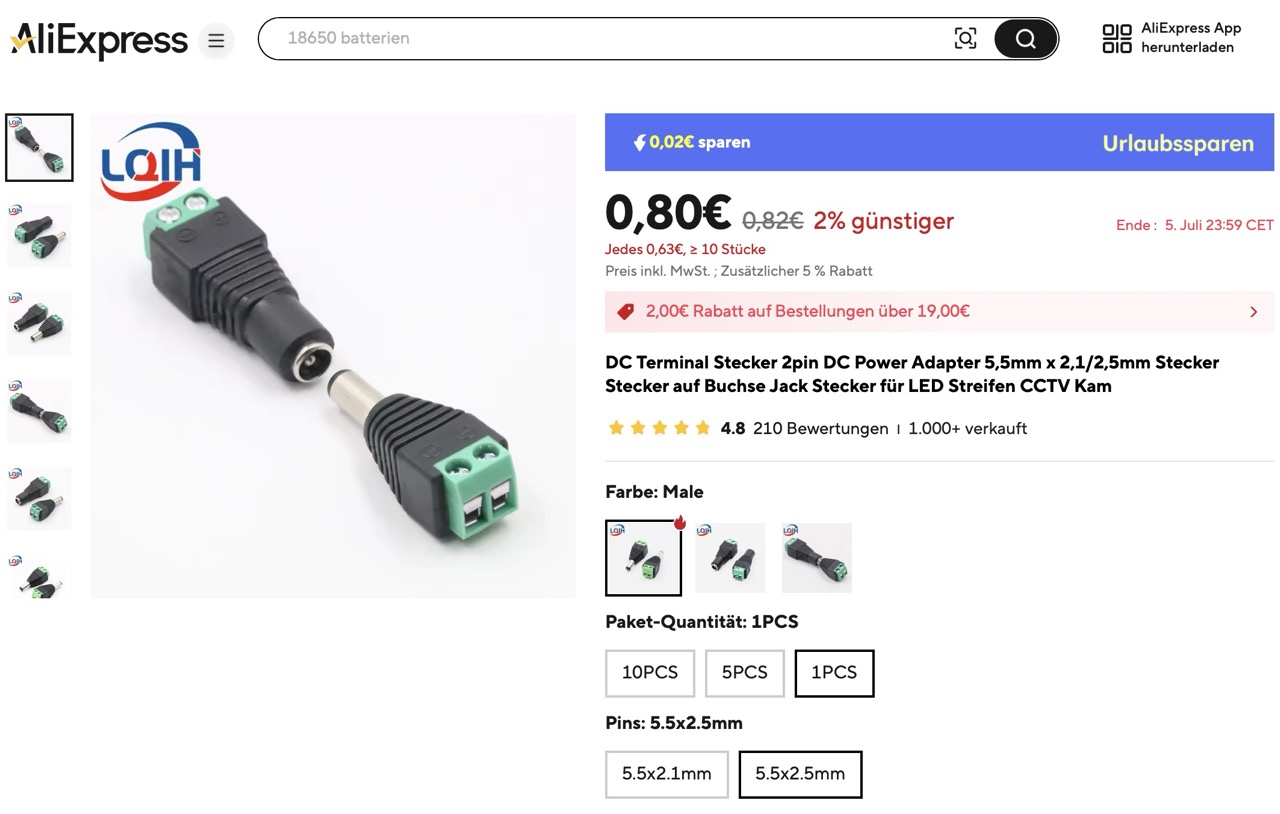Click the search field with 18650 batterien
1280x814 pixels.
tap(610, 39)
